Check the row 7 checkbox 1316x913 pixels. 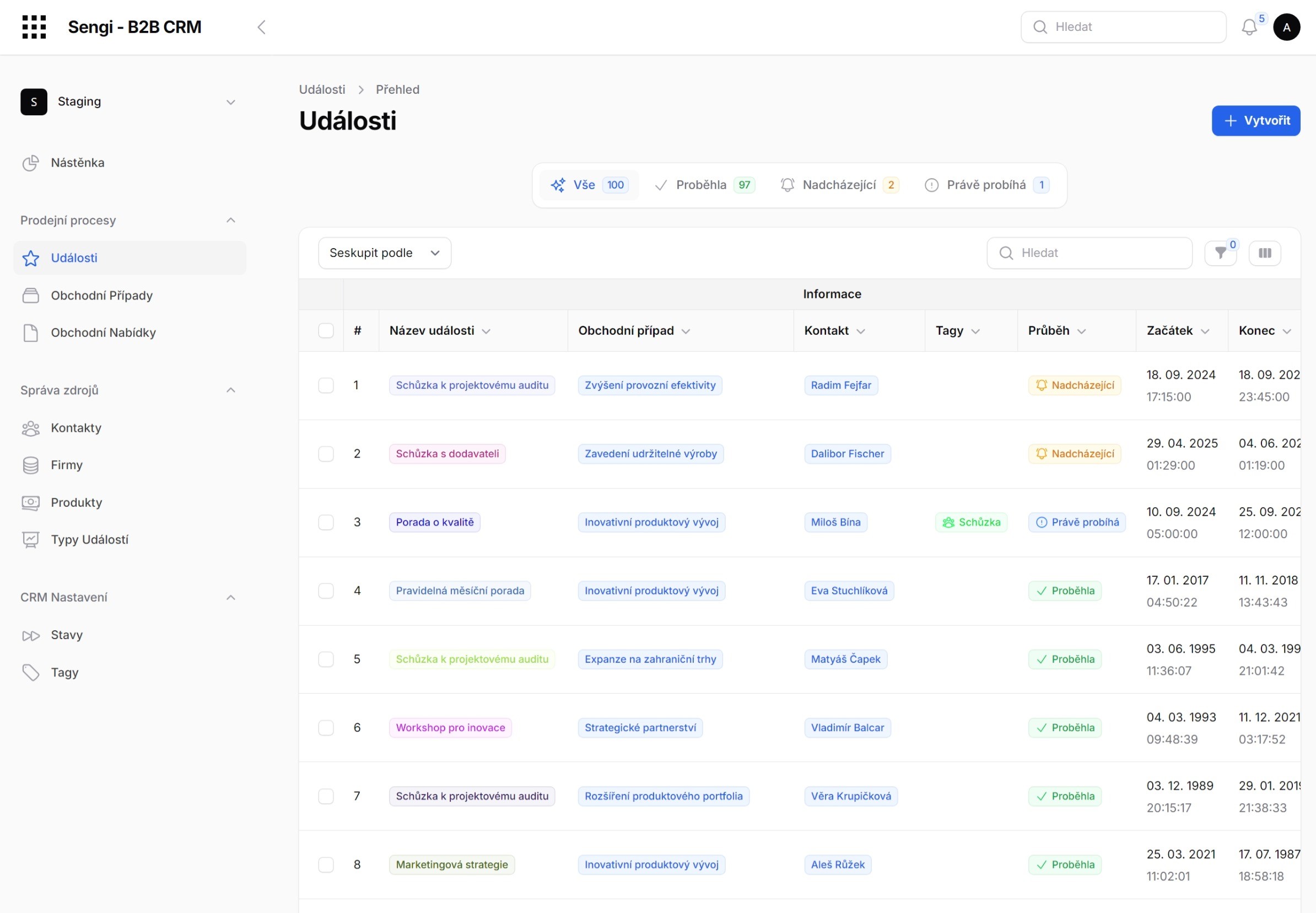coord(326,796)
